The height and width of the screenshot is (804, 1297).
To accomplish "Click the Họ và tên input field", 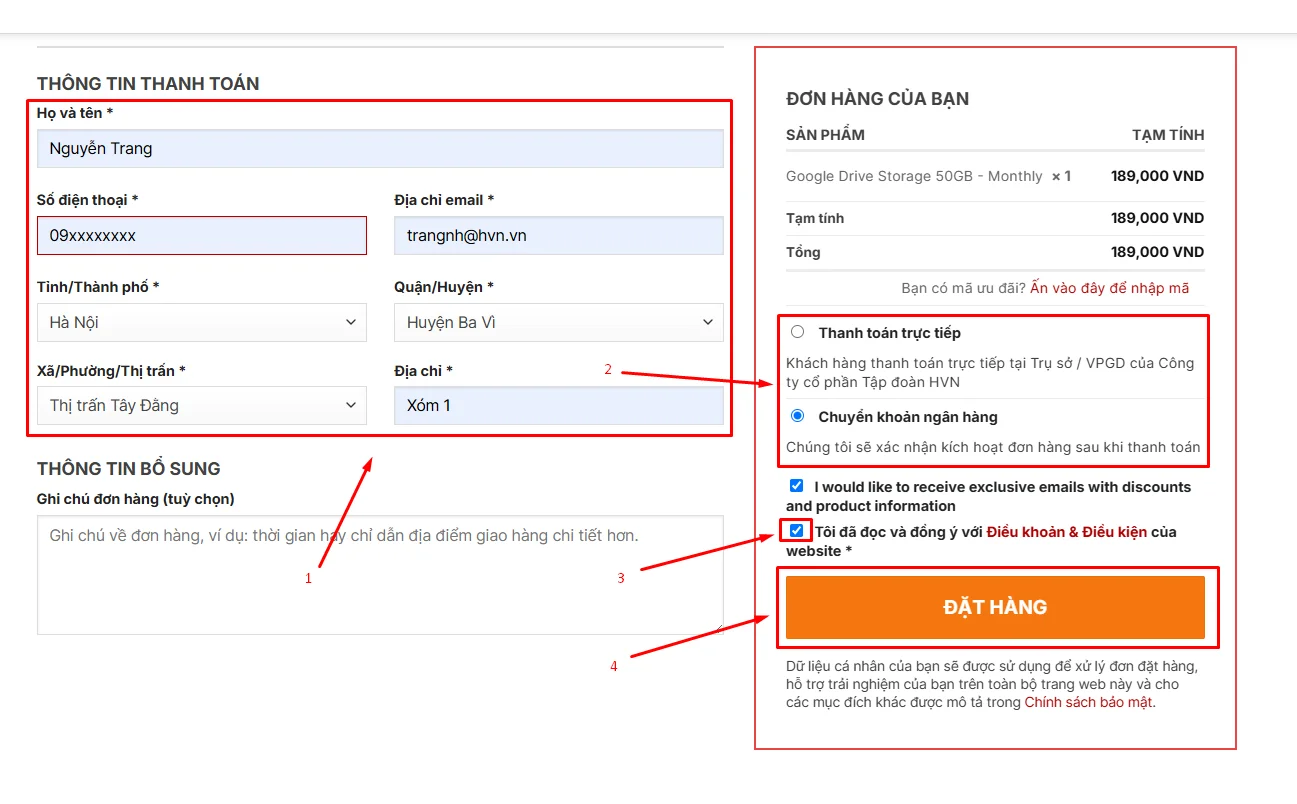I will pyautogui.click(x=380, y=149).
